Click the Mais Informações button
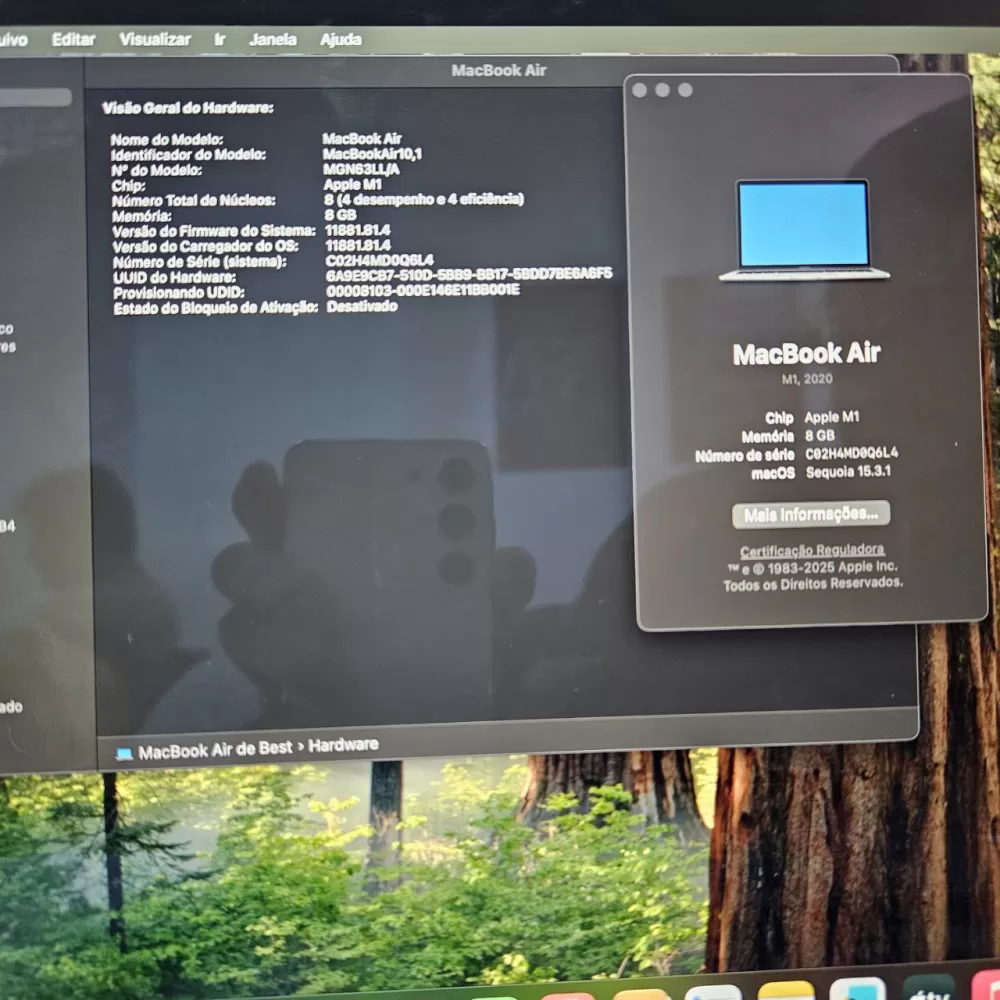The width and height of the screenshot is (1000, 1000). [x=811, y=514]
